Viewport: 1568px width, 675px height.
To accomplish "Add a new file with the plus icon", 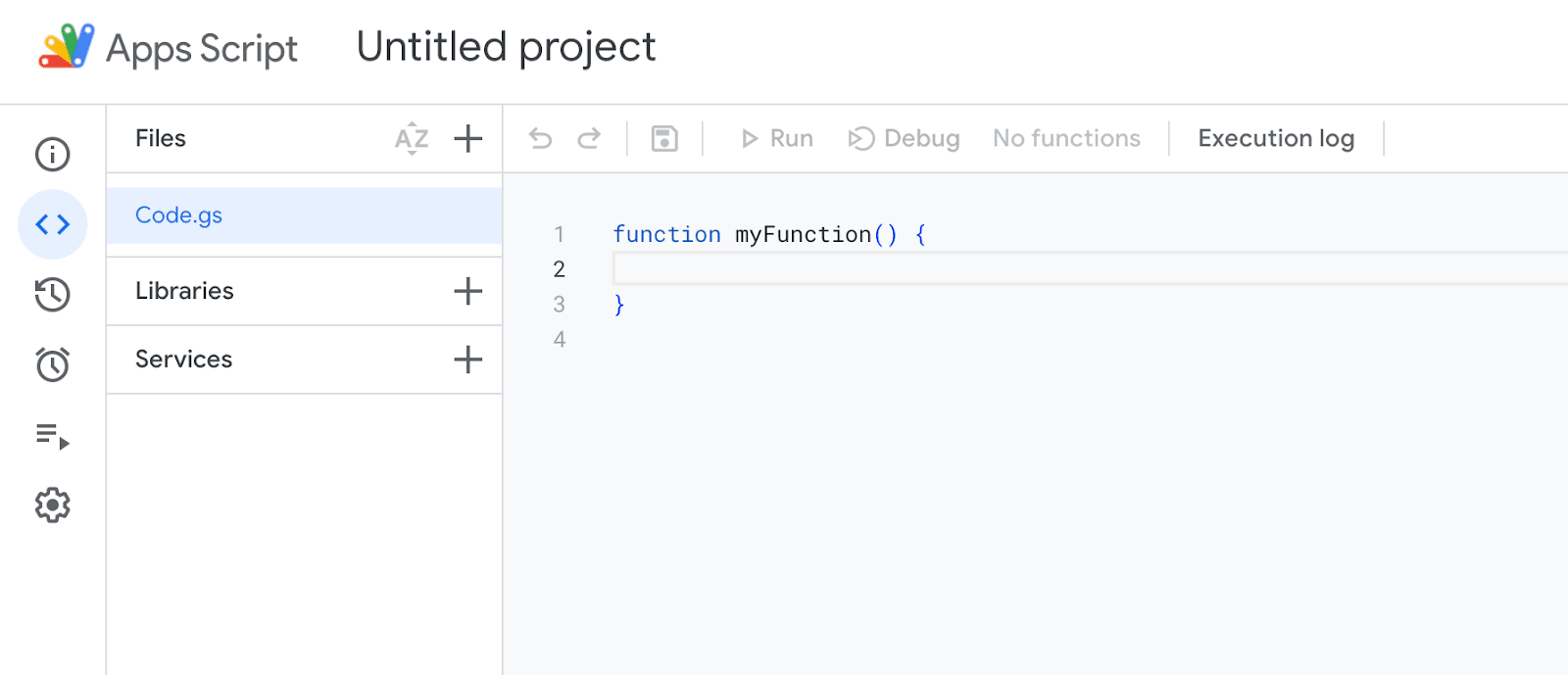I will [468, 138].
